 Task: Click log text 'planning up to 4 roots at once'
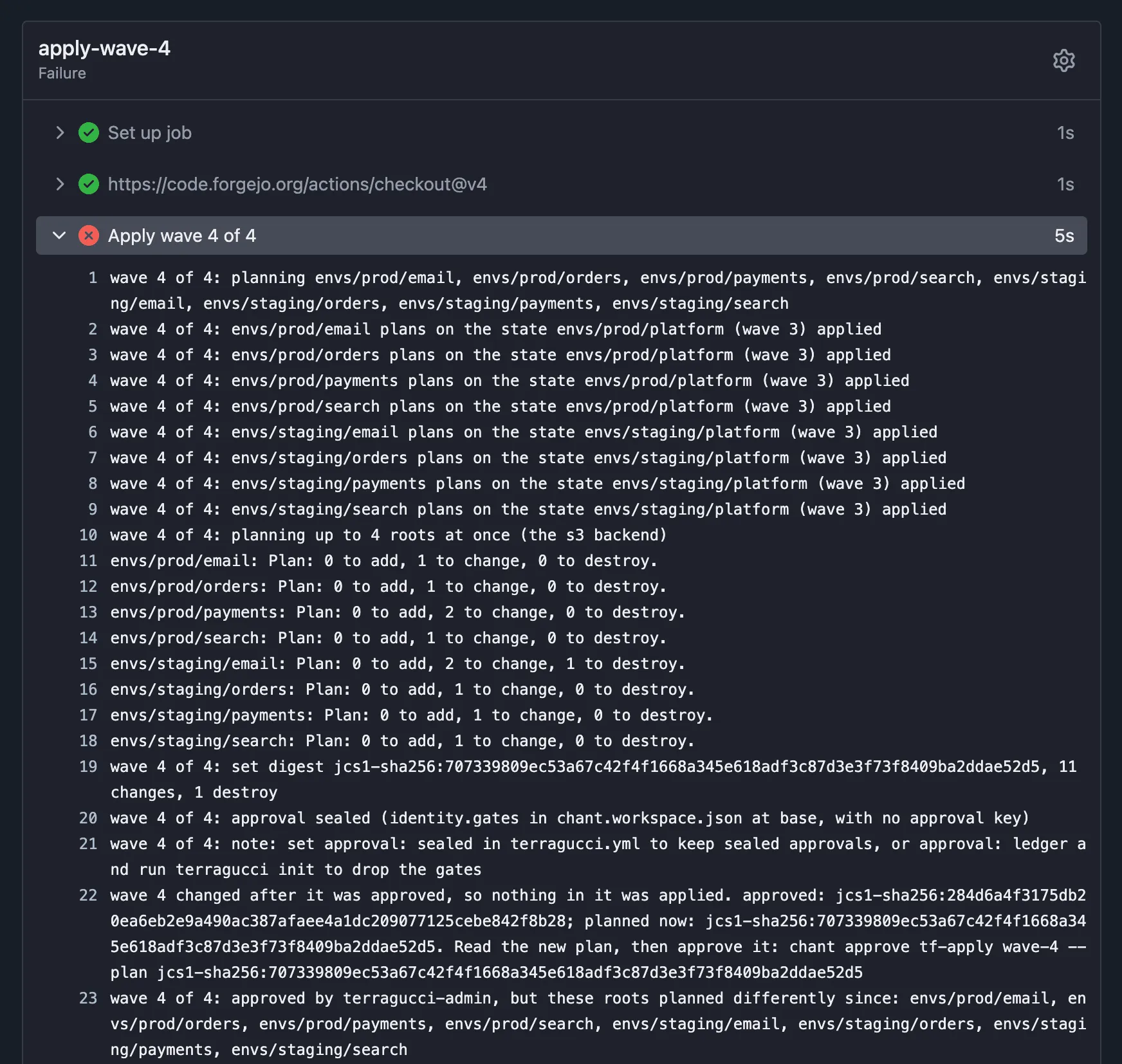(370, 535)
